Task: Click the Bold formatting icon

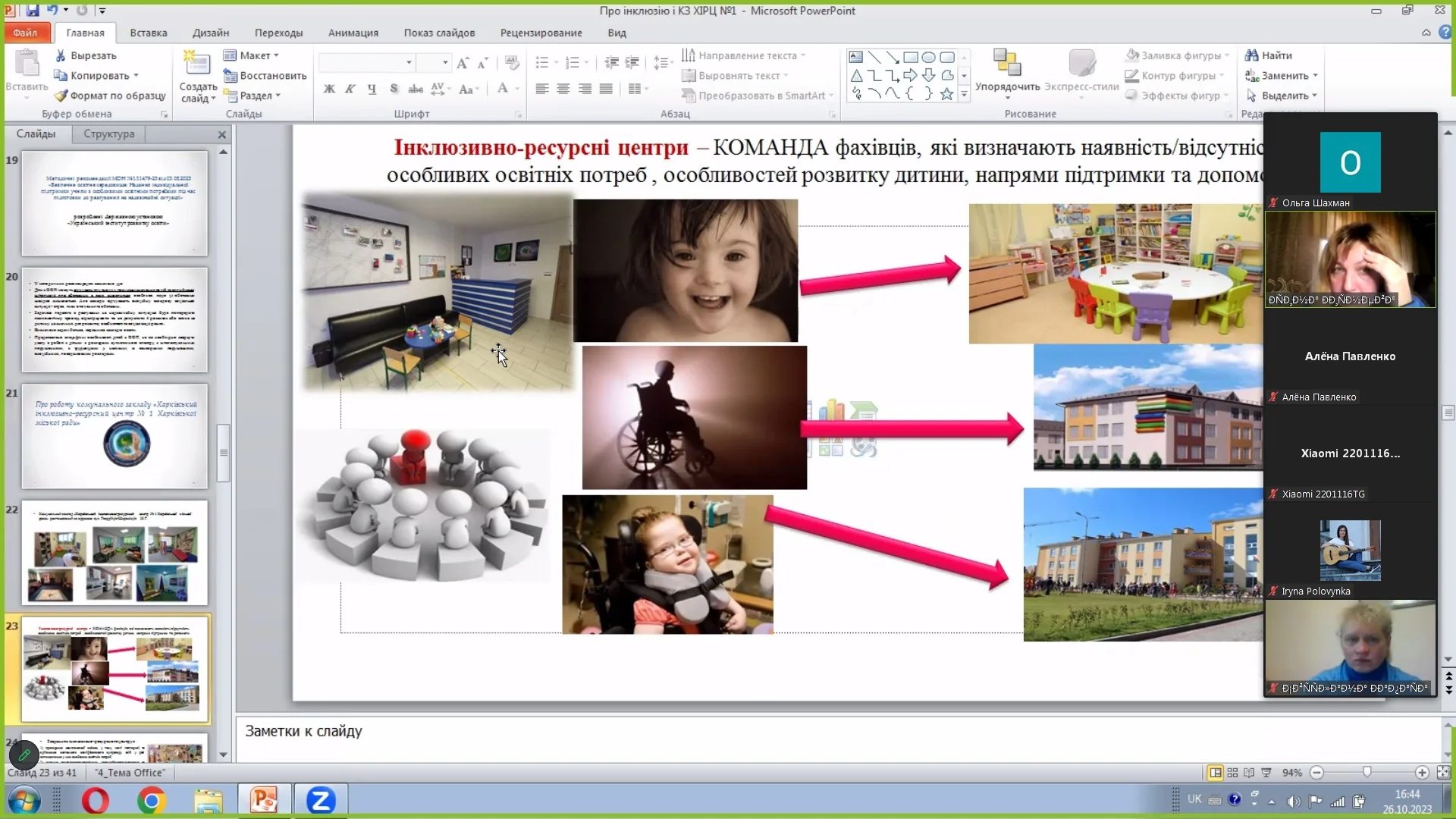Action: (x=329, y=89)
